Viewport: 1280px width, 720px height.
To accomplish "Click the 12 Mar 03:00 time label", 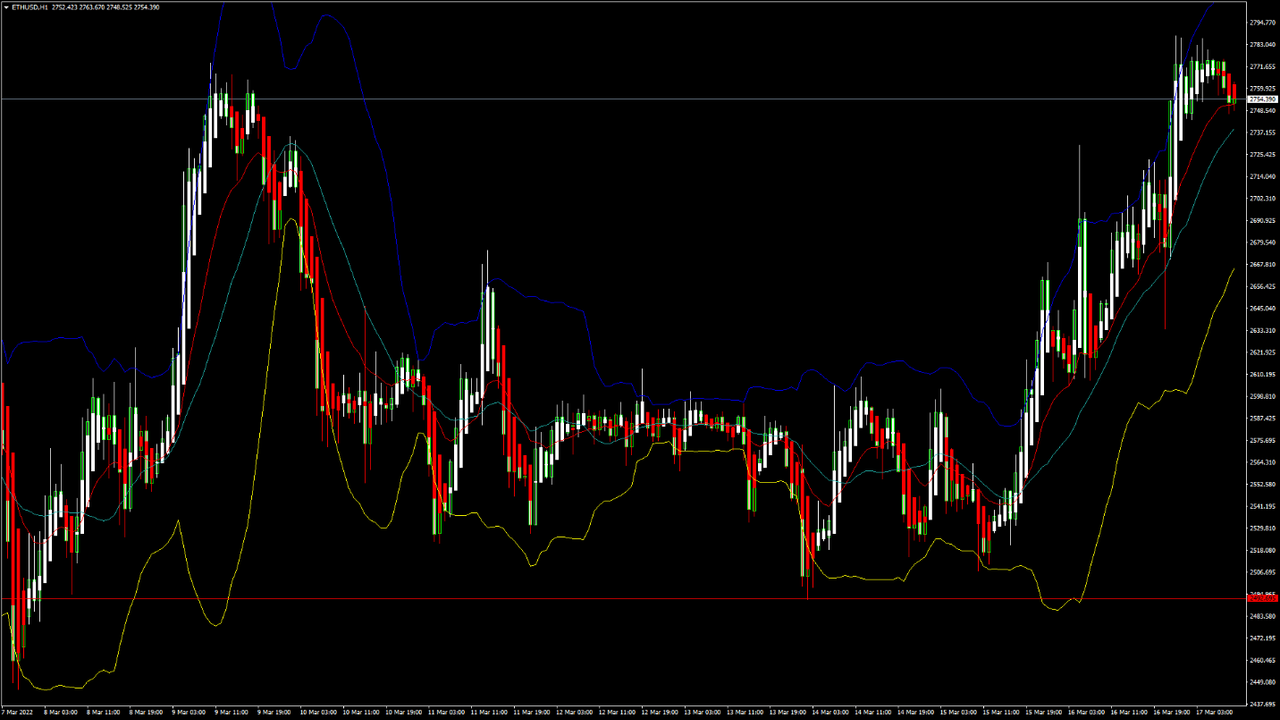I will 576,713.
